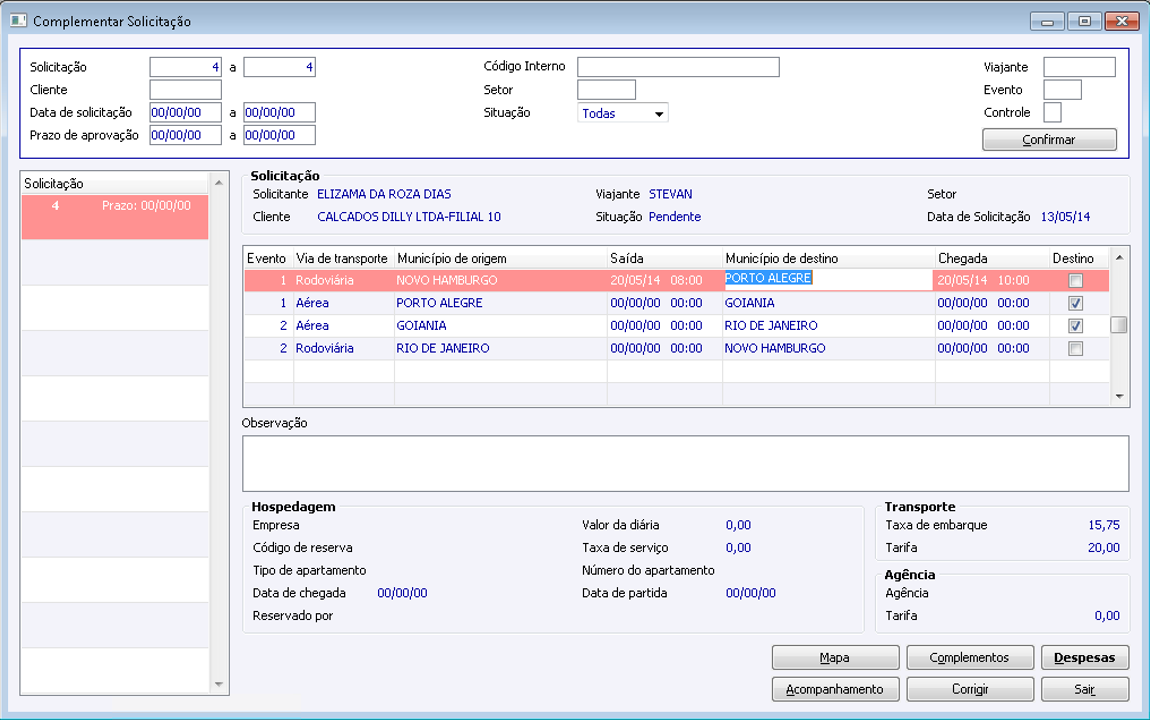The image size is (1150, 720).
Task: Uncheck Destino box for Goiania to Rio row
Action: pyautogui.click(x=1075, y=326)
